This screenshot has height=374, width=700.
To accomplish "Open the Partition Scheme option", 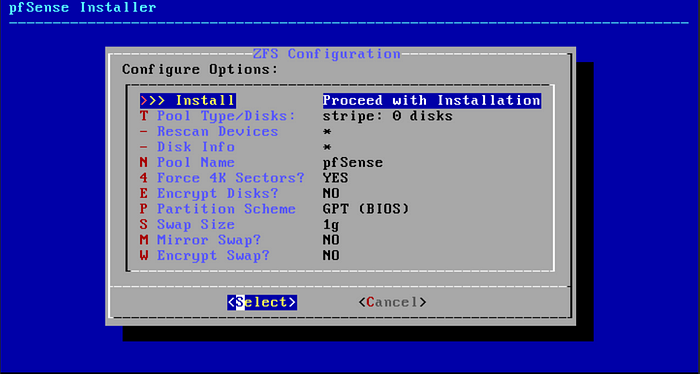I will coord(218,209).
